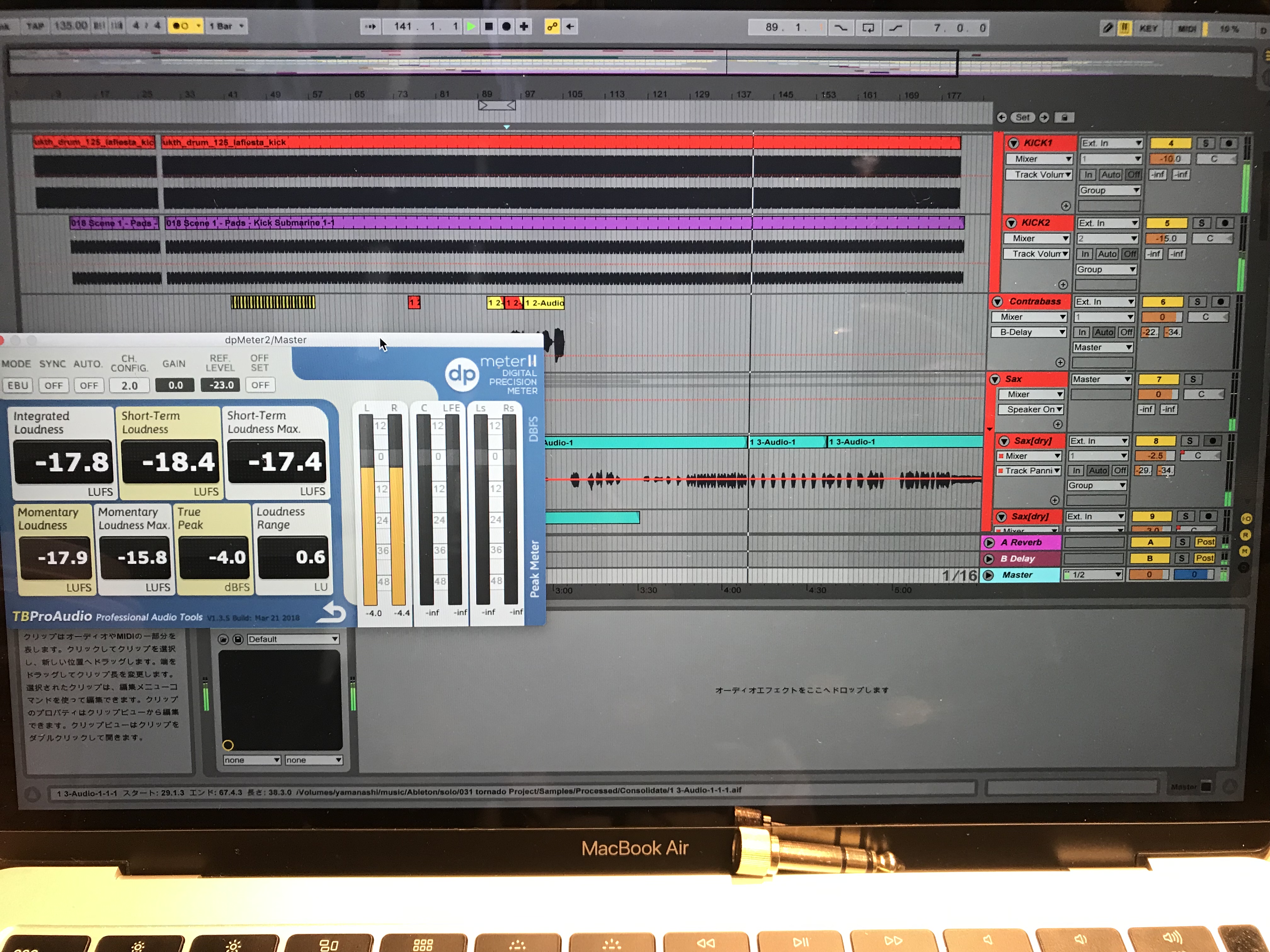Toggle the MIDI overdub plus button
Image resolution: width=1270 pixels, height=952 pixels.
click(x=524, y=26)
